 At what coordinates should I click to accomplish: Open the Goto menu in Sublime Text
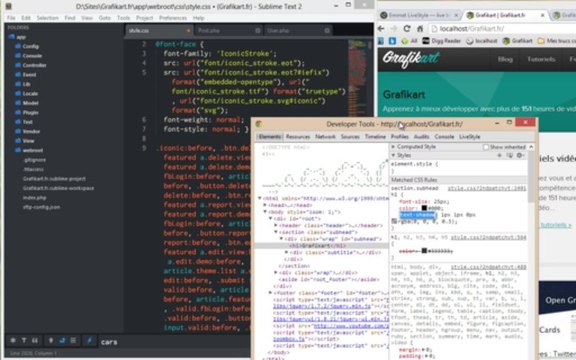[x=104, y=18]
